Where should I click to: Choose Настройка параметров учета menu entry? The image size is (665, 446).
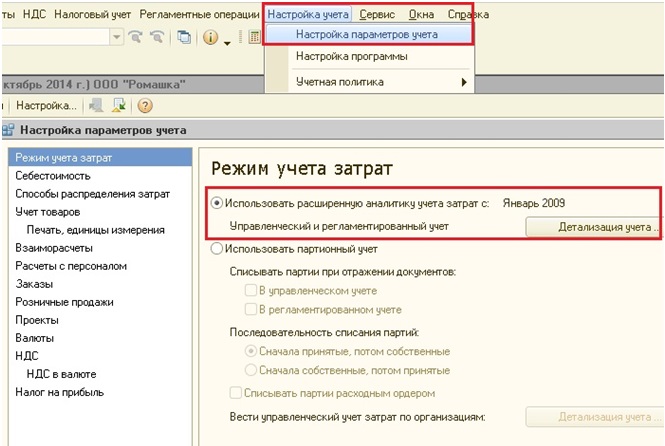click(367, 34)
